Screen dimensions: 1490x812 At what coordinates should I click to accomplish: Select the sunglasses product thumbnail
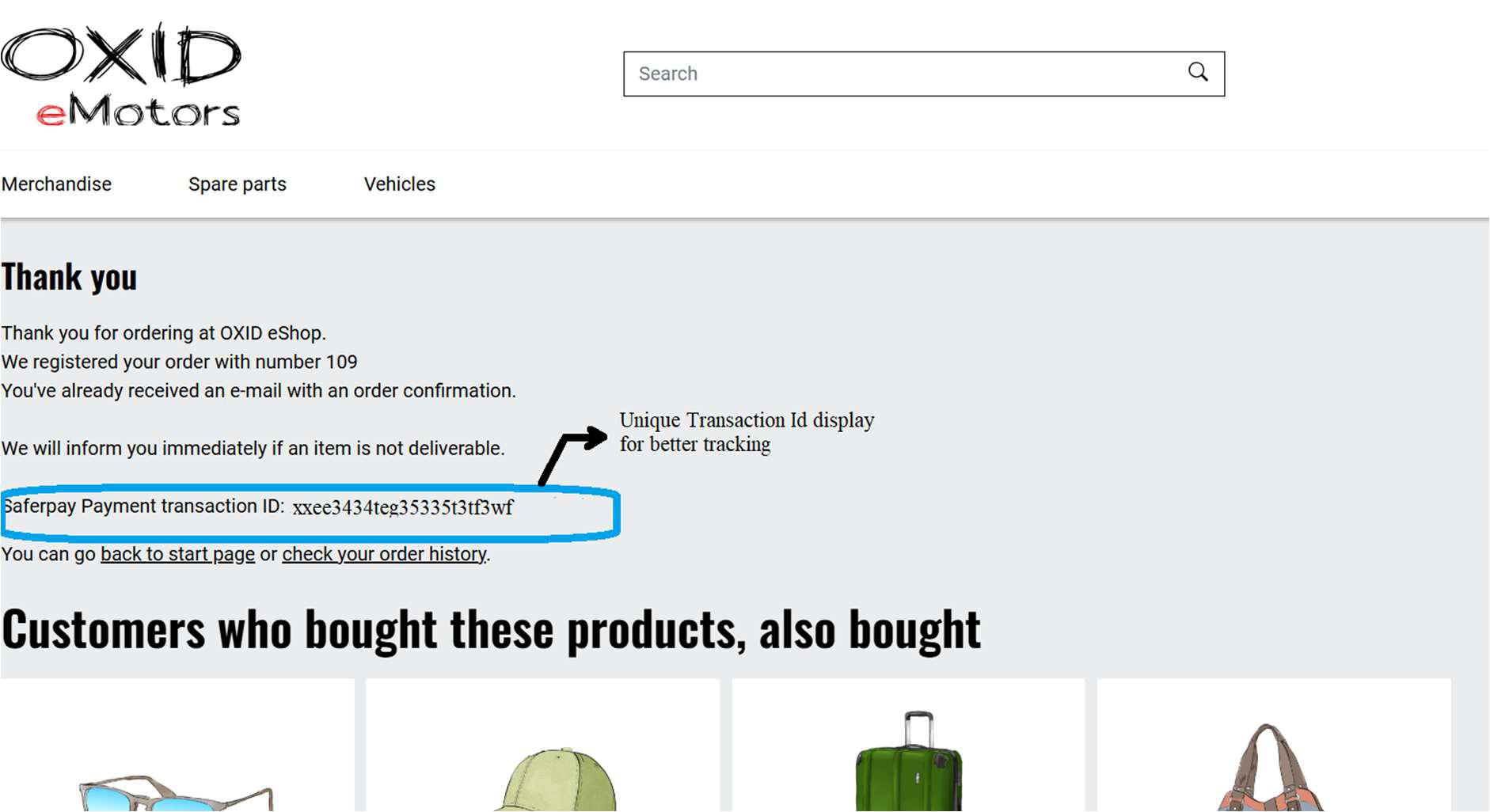tap(177, 787)
